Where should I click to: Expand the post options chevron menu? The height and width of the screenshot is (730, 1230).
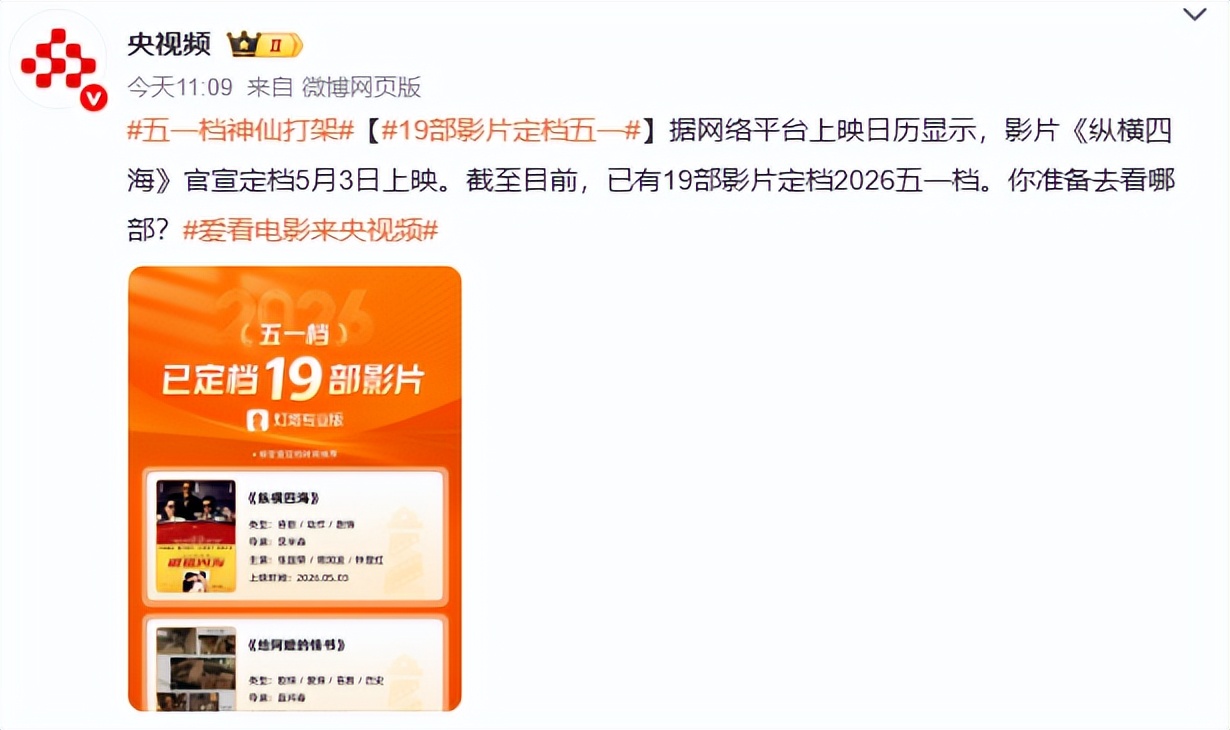(1195, 14)
